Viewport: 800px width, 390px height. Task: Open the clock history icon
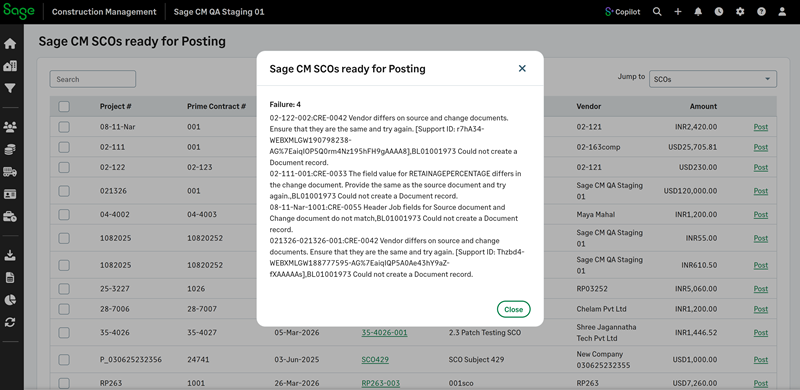point(719,12)
